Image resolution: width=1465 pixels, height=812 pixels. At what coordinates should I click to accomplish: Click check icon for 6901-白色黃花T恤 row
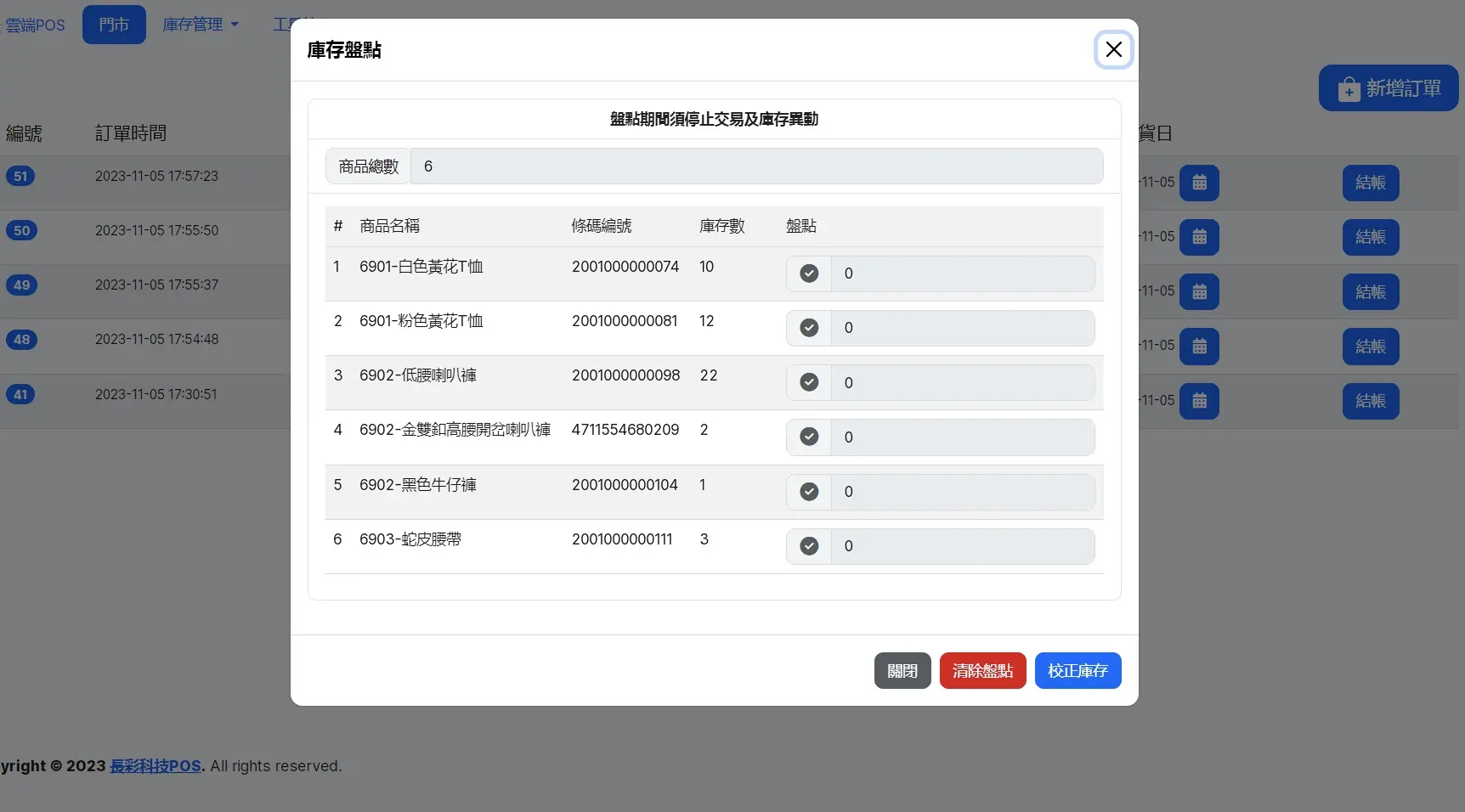click(x=809, y=273)
